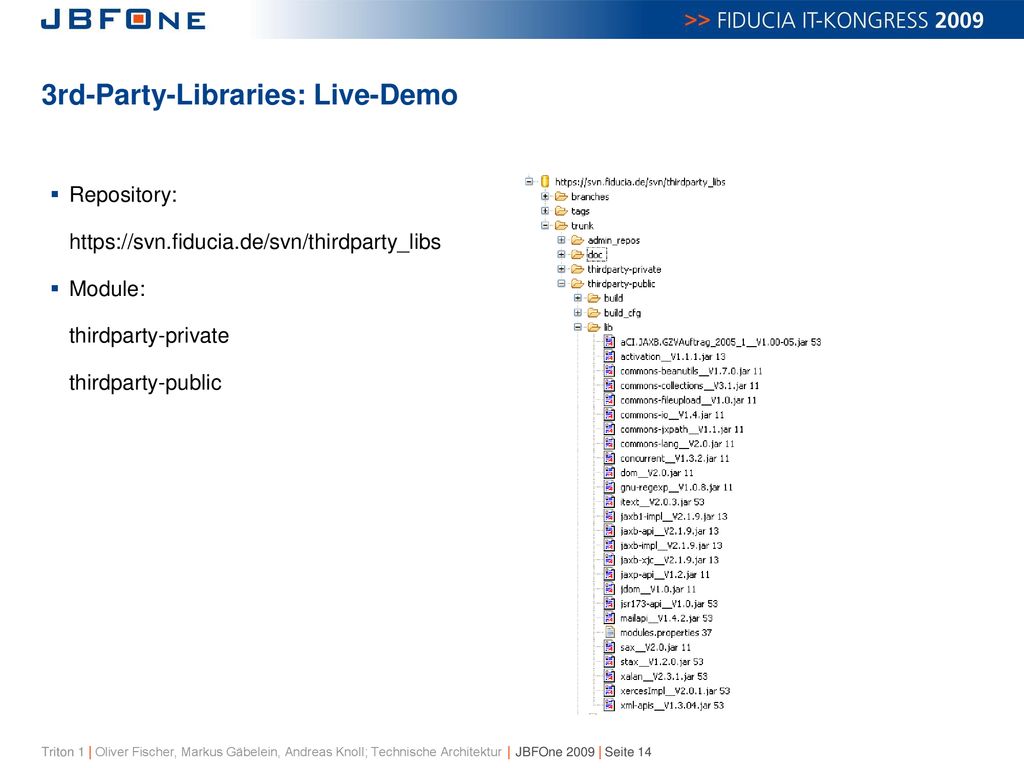Click the jar icon of commons-lang
Viewport: 1024px width, 768px height.
coord(609,443)
